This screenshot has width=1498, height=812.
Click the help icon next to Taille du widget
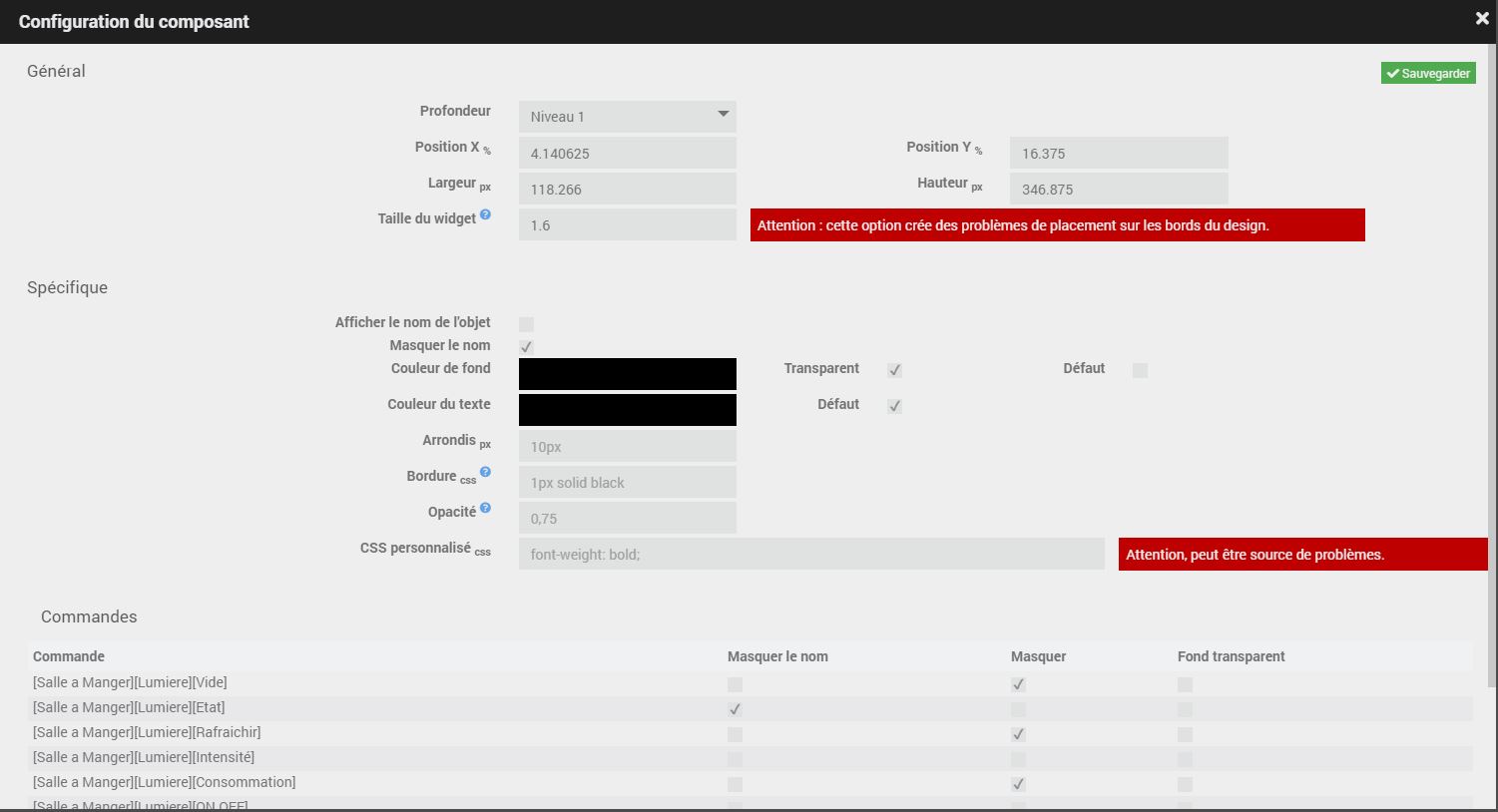click(485, 214)
